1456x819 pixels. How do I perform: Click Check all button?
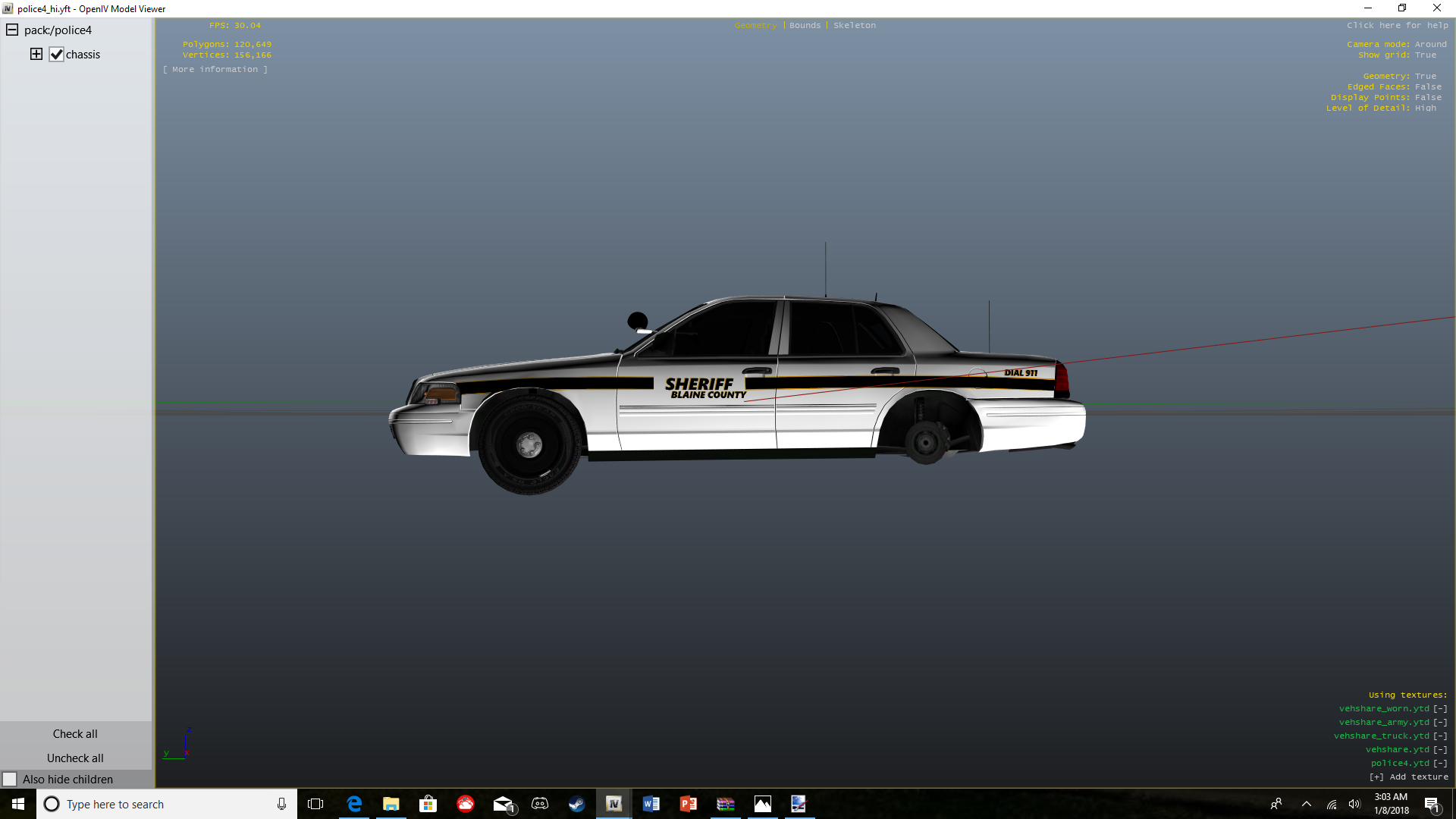pyautogui.click(x=75, y=733)
